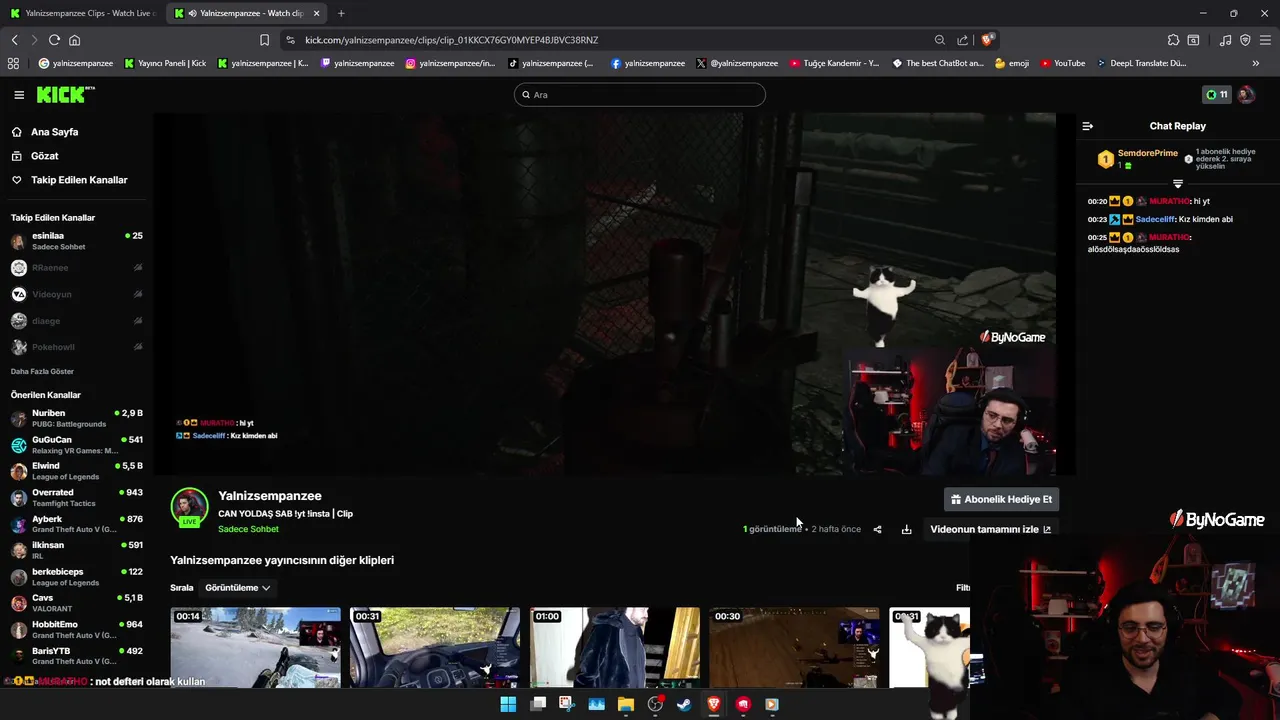Click the Yalnizsempanzee channel avatar
The image size is (1280, 720).
pyautogui.click(x=189, y=506)
